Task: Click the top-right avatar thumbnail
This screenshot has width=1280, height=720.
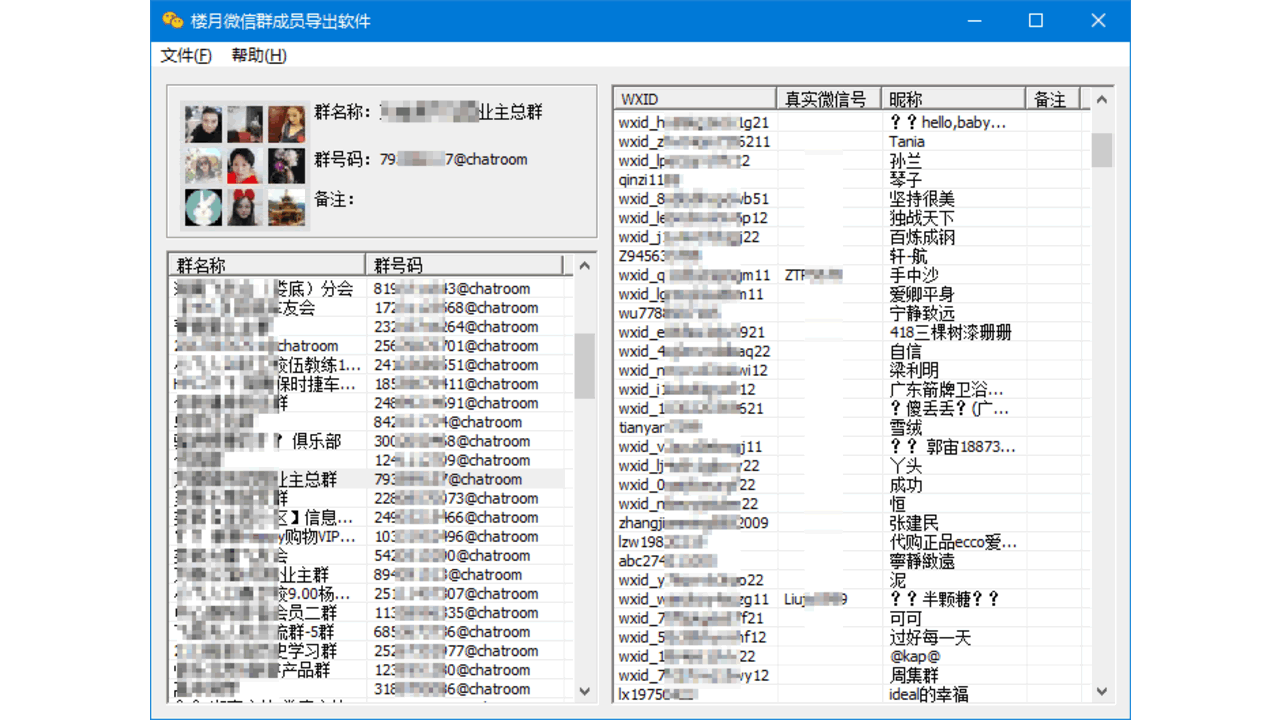Action: tap(287, 122)
